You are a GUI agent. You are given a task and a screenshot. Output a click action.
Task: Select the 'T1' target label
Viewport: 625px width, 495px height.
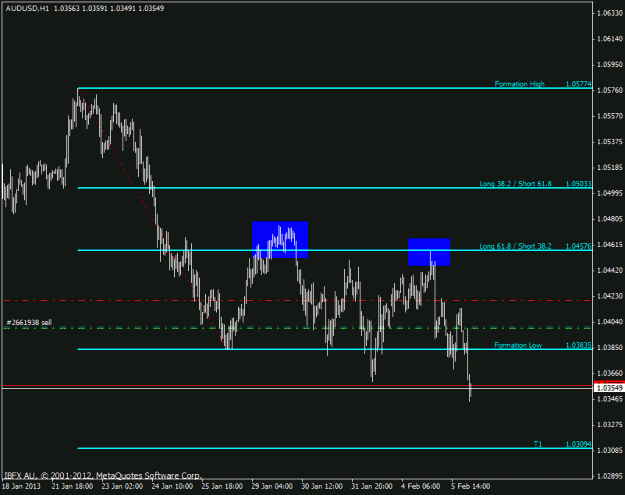click(538, 444)
